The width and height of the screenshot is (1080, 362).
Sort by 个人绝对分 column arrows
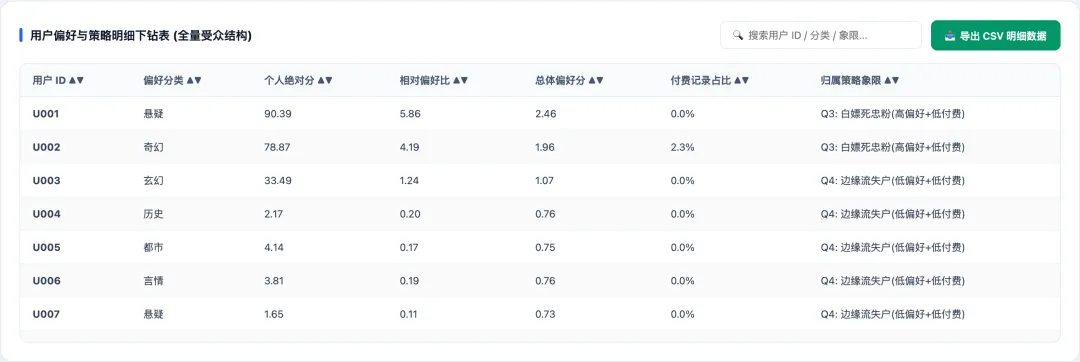tap(325, 80)
